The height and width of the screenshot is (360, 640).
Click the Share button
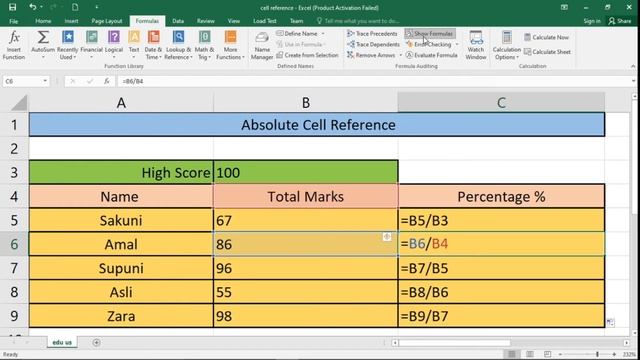tap(620, 21)
